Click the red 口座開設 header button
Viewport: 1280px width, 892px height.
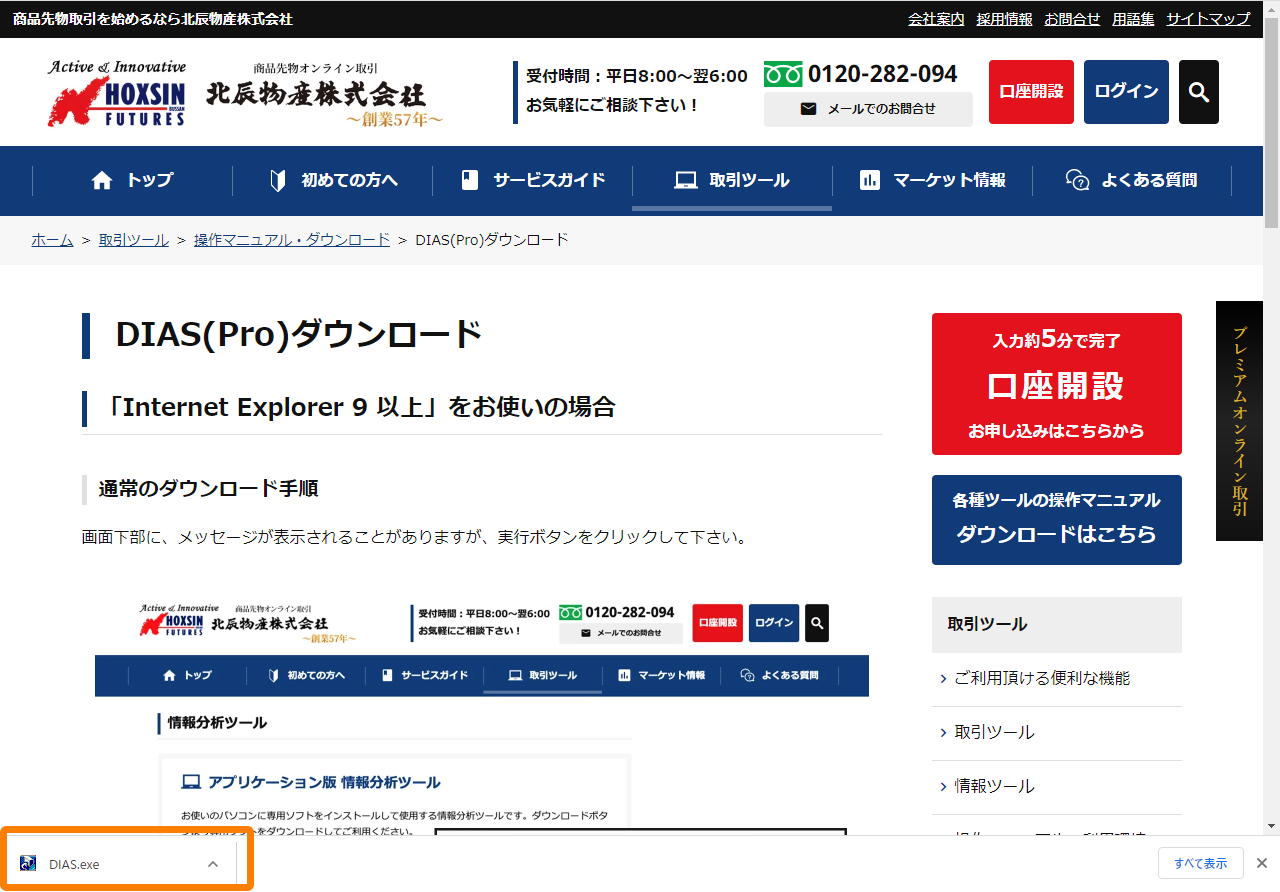tap(1031, 92)
